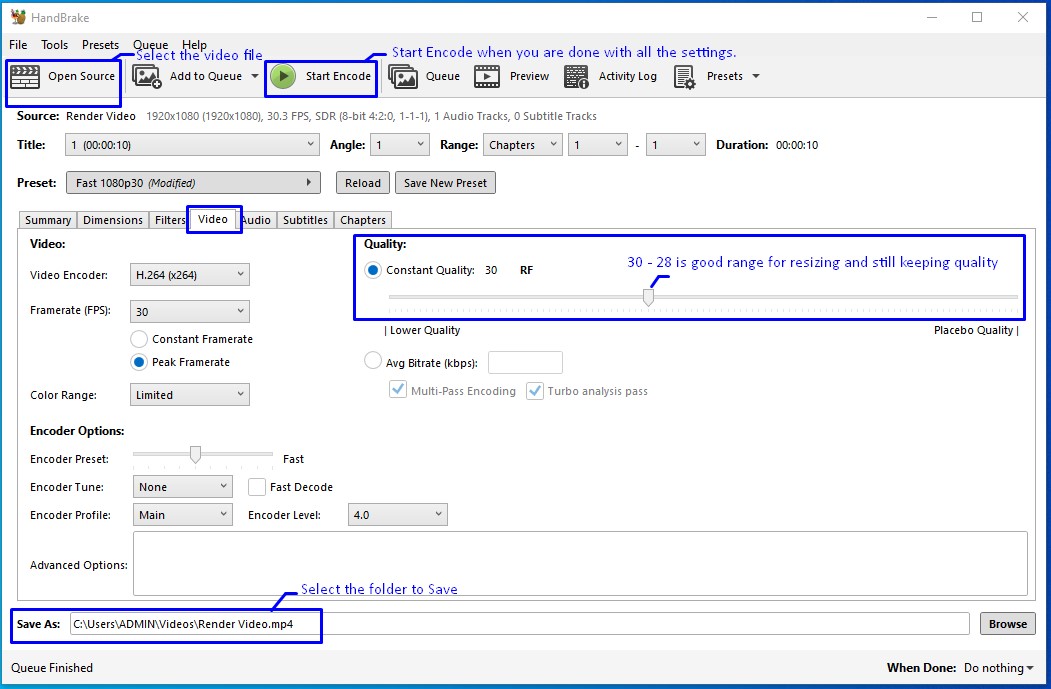Open the File menu
Viewport: 1051px width, 689px height.
(x=18, y=45)
